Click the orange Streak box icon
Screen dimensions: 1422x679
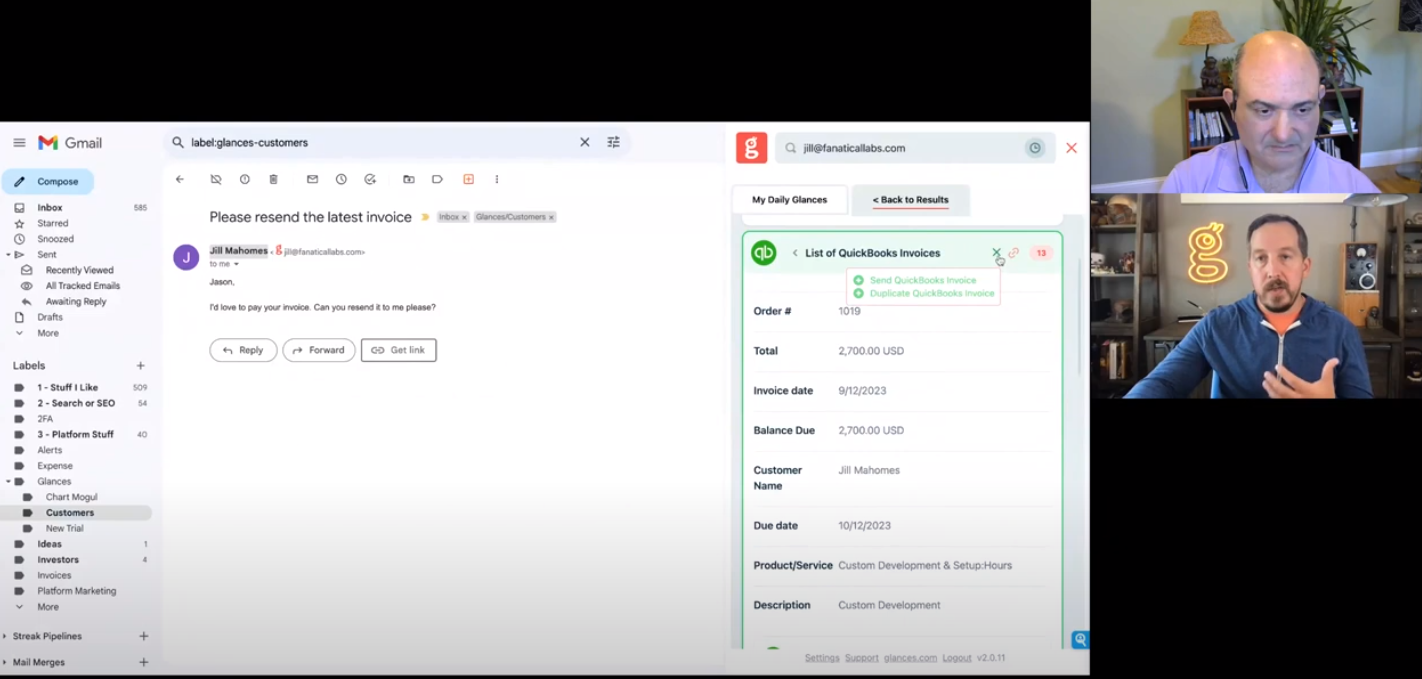[468, 179]
